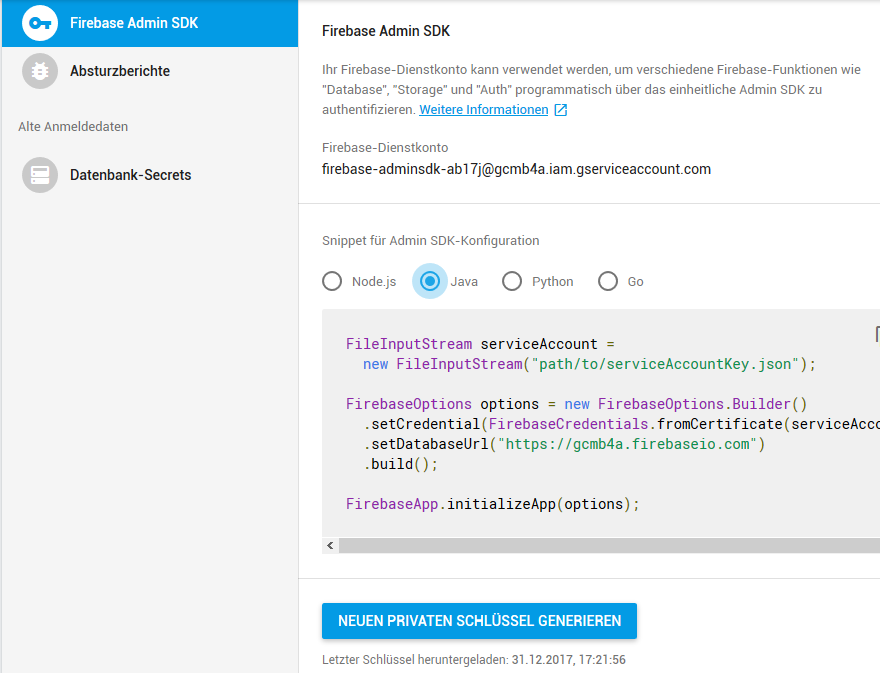The height and width of the screenshot is (673, 880).
Task: Choose the Python snippet option
Action: (512, 282)
